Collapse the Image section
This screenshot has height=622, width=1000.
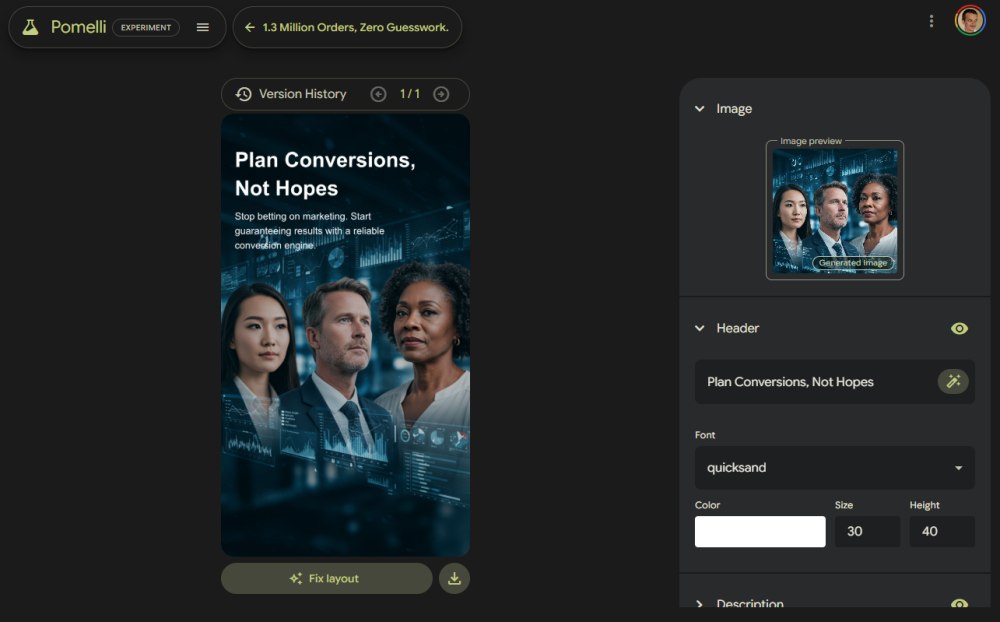[700, 109]
